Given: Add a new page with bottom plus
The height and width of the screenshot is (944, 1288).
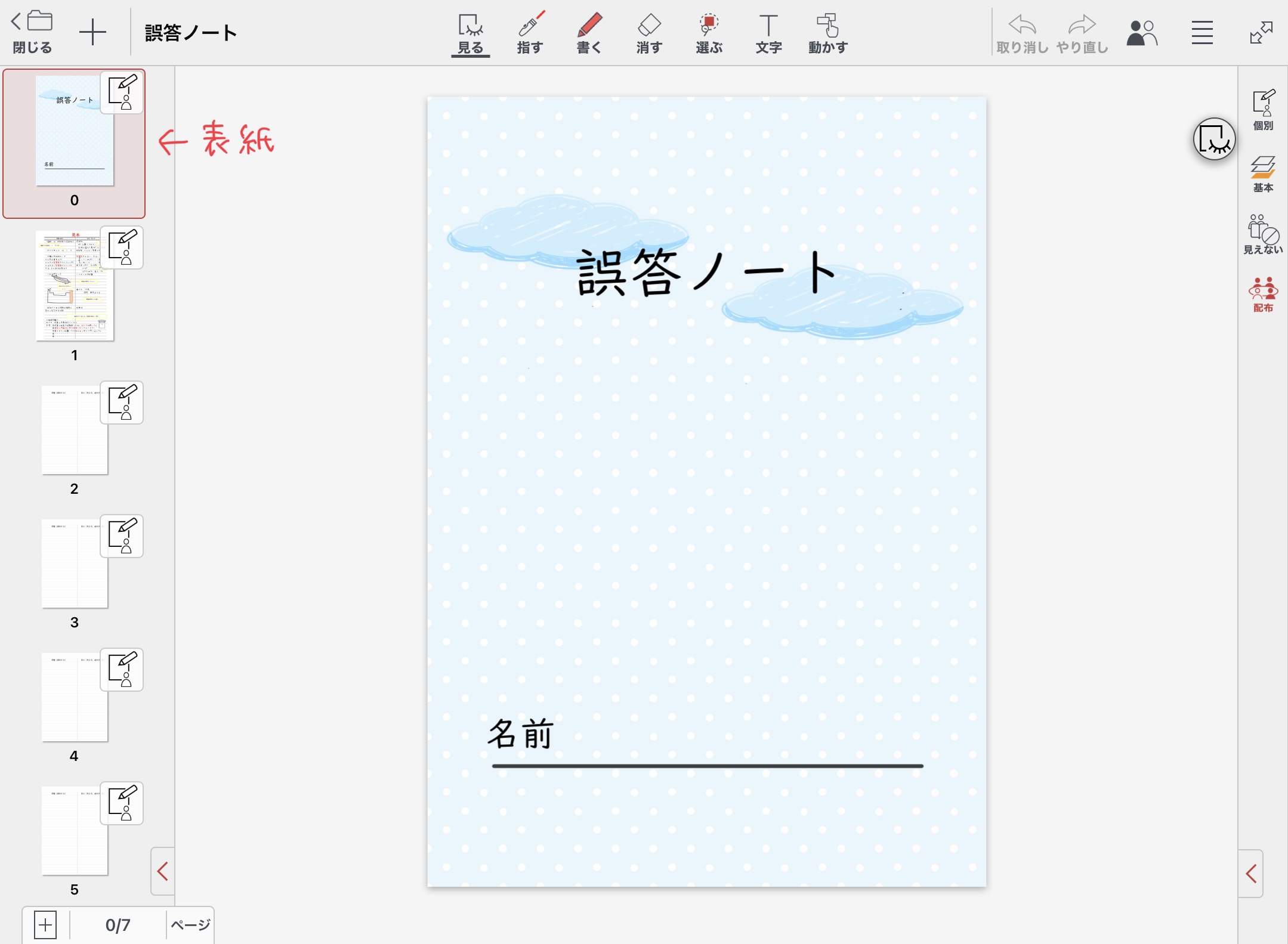Looking at the screenshot, I should pos(45,925).
